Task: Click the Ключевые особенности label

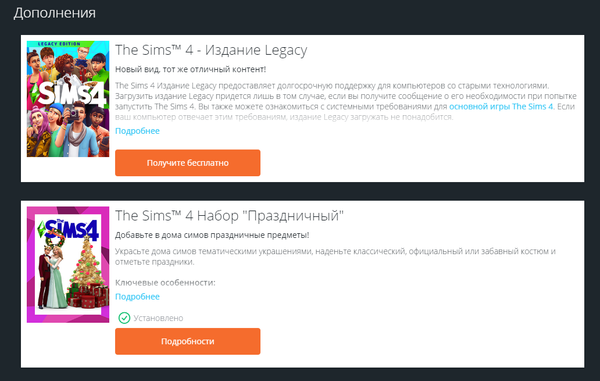Action: tap(165, 283)
